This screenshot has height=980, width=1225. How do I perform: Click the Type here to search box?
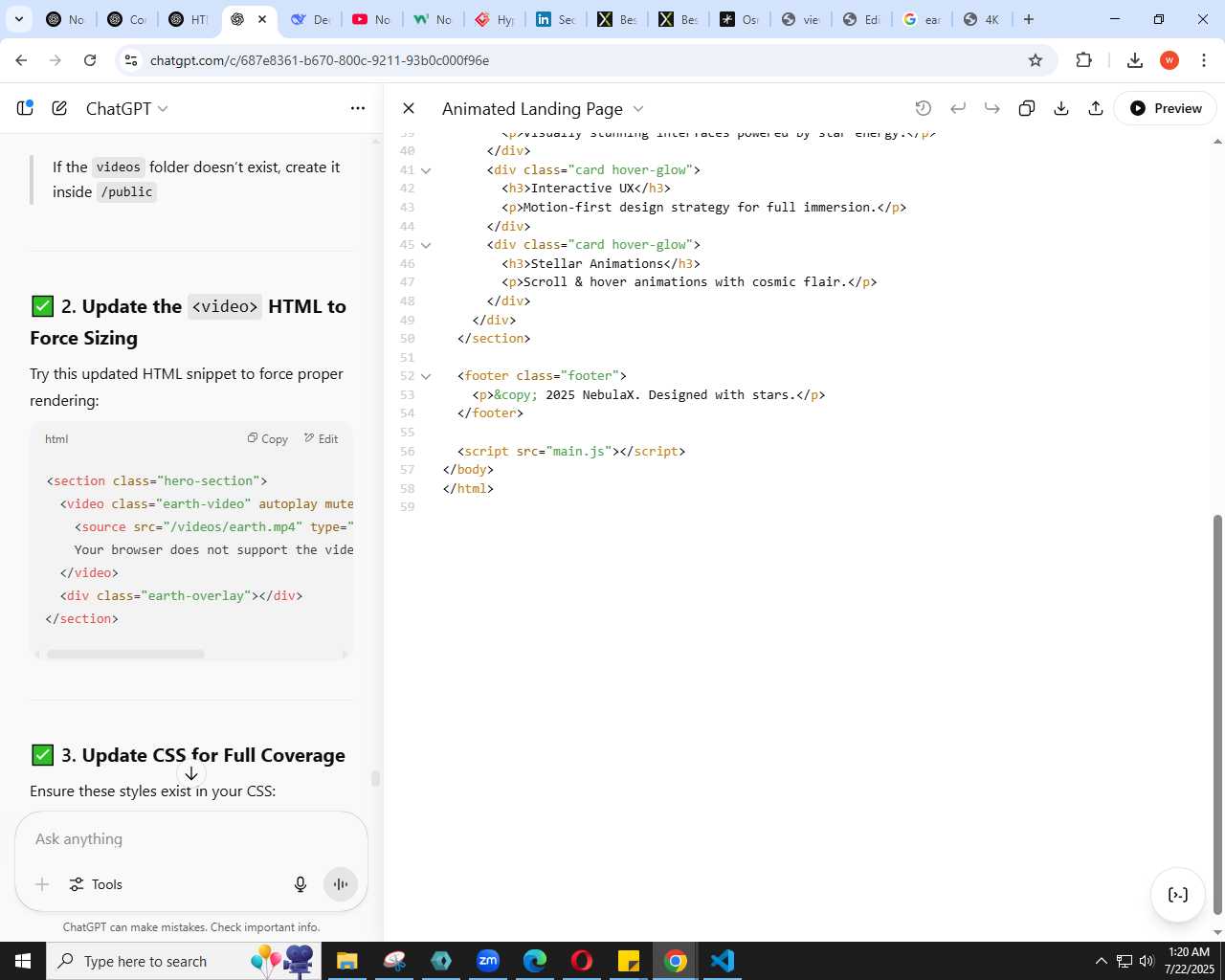point(182,961)
